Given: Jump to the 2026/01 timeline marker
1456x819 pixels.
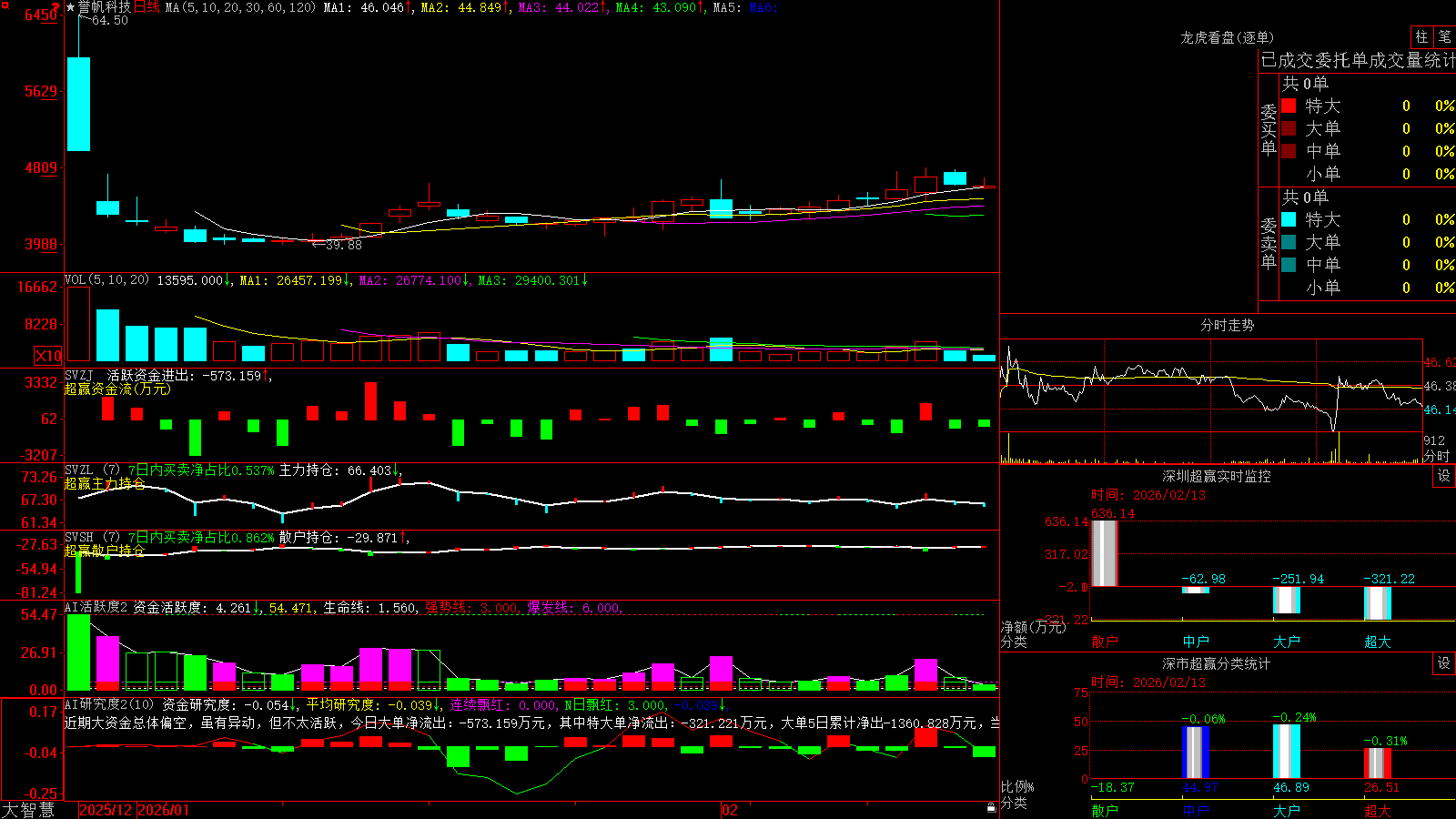Looking at the screenshot, I should click(x=164, y=810).
